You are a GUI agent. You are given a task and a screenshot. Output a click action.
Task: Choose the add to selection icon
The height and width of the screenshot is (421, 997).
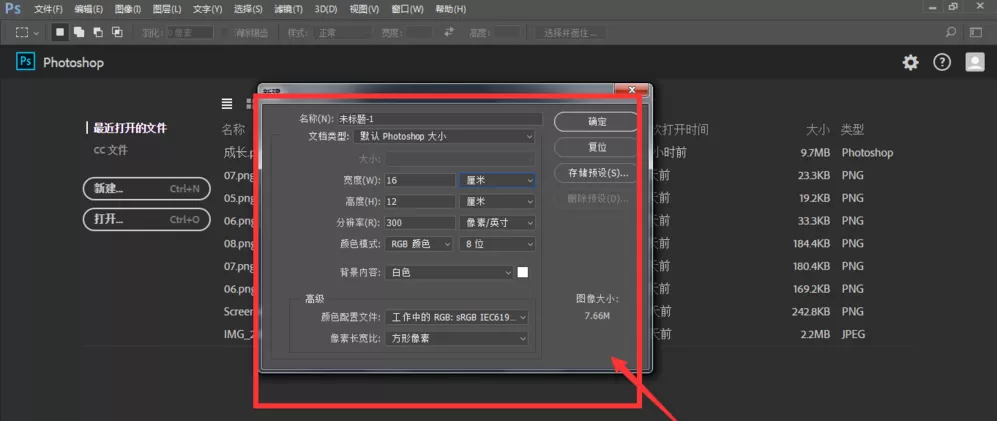click(x=79, y=32)
